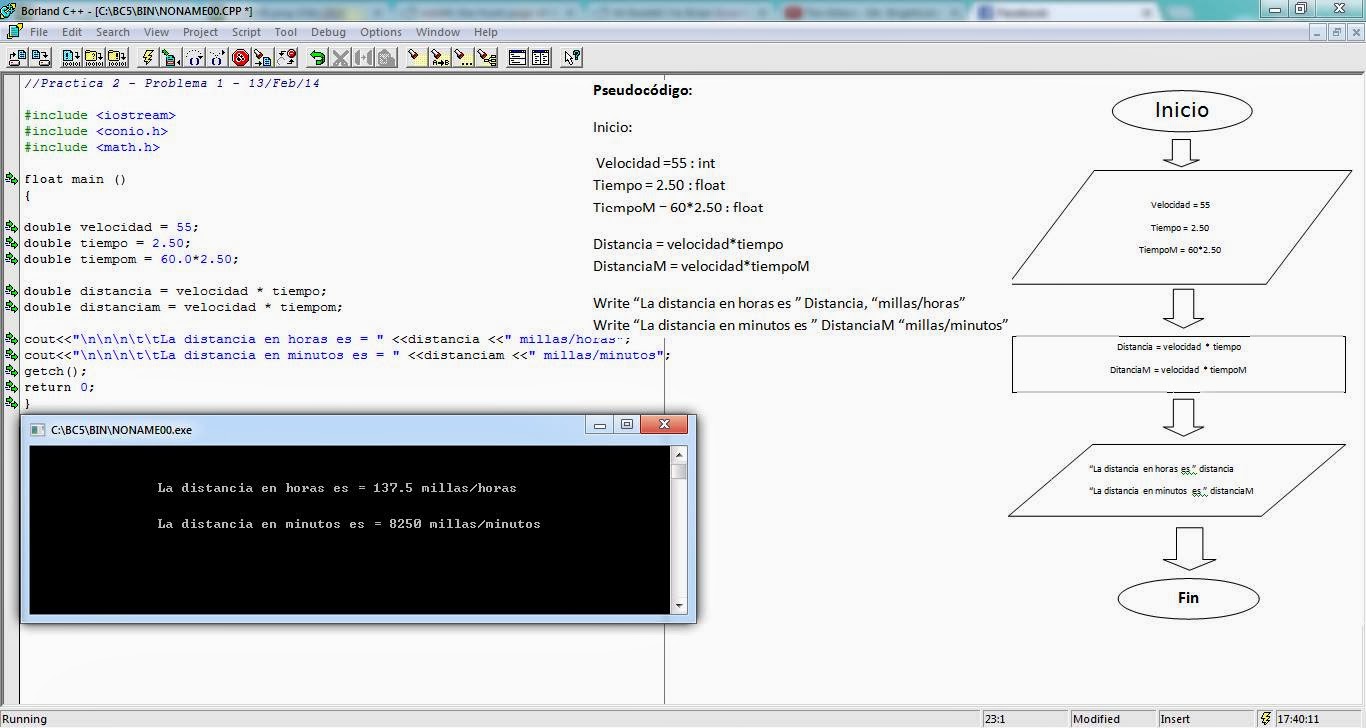
Task: Click the clock showing 17:40:11
Action: 1300,718
